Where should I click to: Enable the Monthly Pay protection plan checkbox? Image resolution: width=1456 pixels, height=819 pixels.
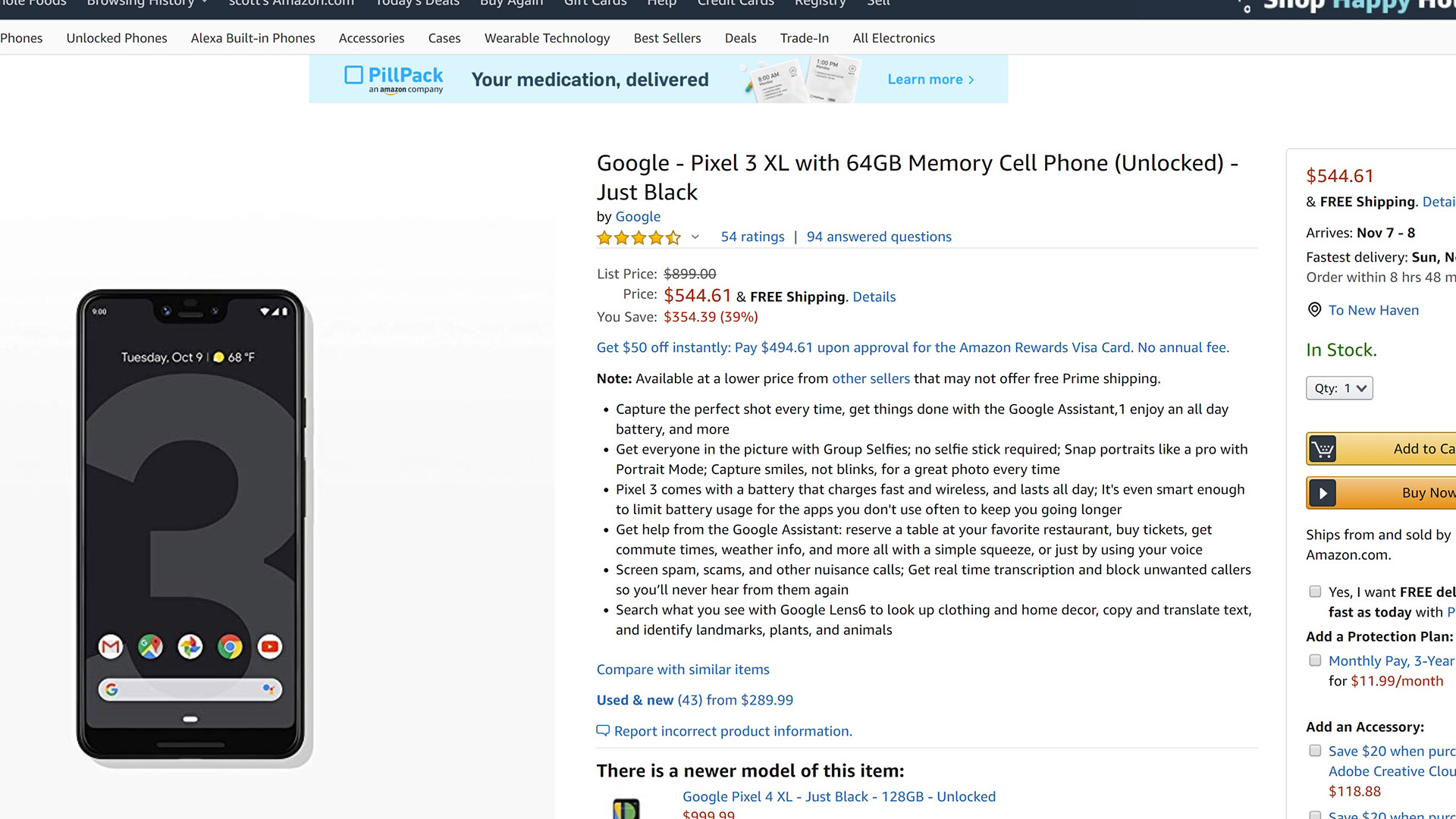[x=1315, y=661]
